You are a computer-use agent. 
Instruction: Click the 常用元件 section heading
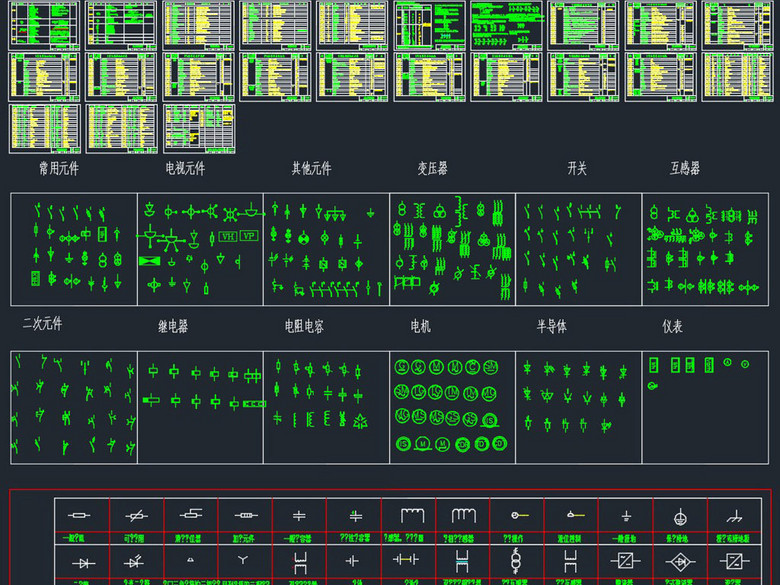58,169
